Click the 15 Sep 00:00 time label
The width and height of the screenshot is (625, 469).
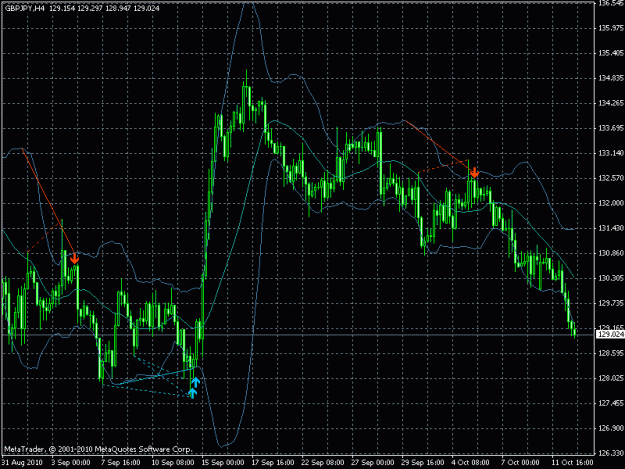click(222, 463)
